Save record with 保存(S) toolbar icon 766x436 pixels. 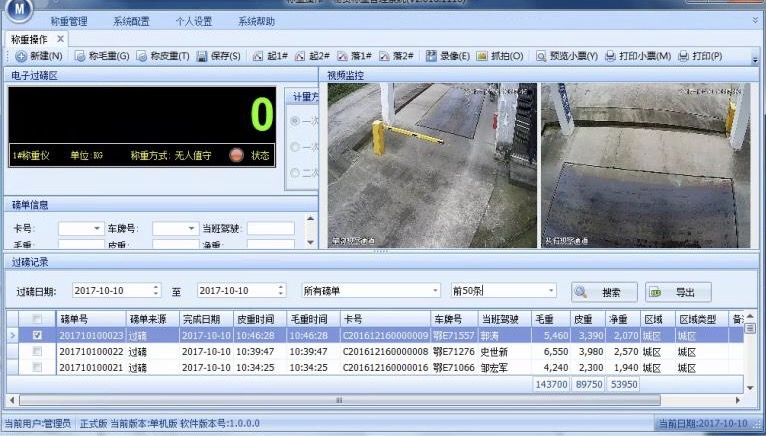point(202,57)
